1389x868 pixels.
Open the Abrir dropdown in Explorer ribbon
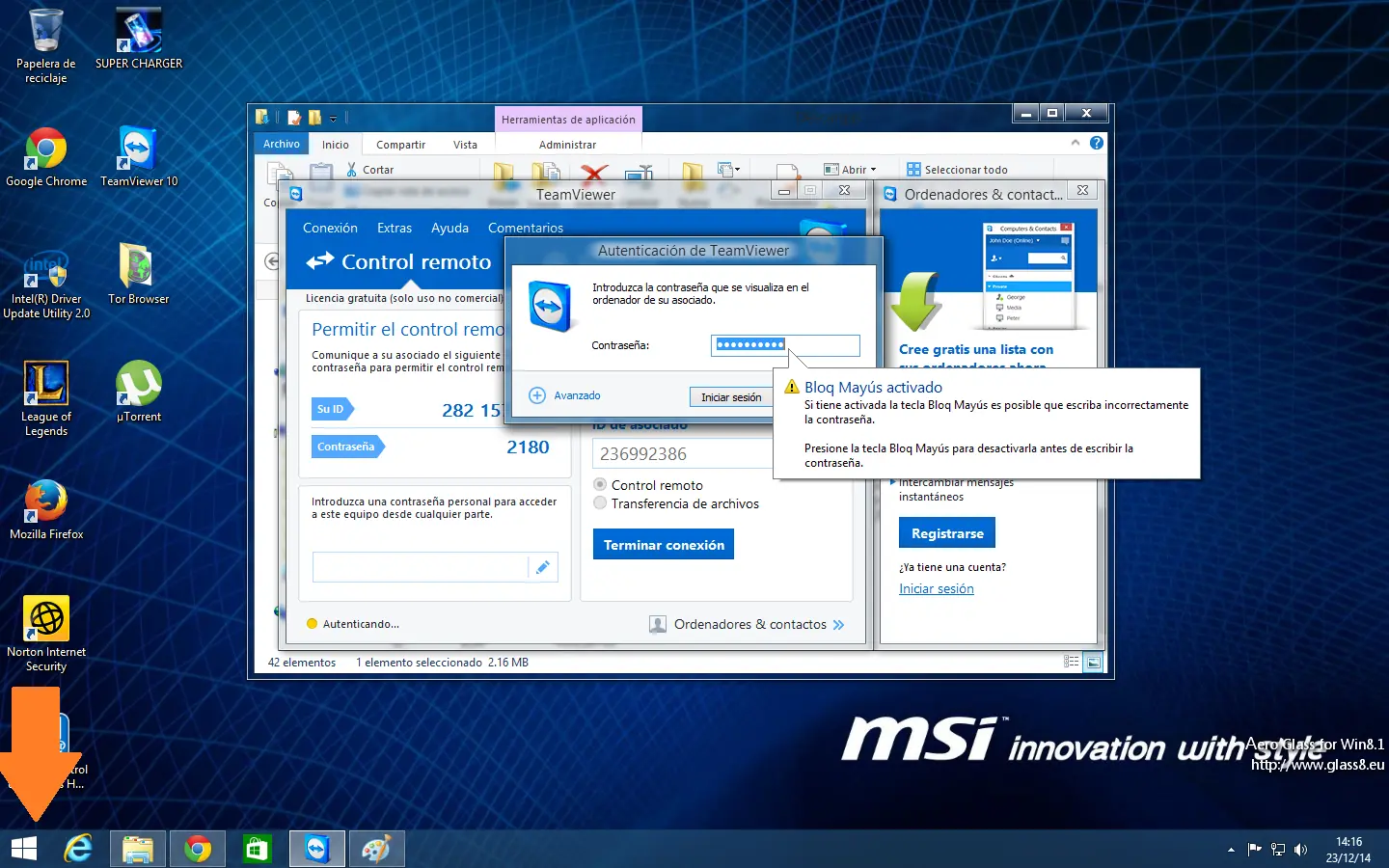tap(850, 170)
